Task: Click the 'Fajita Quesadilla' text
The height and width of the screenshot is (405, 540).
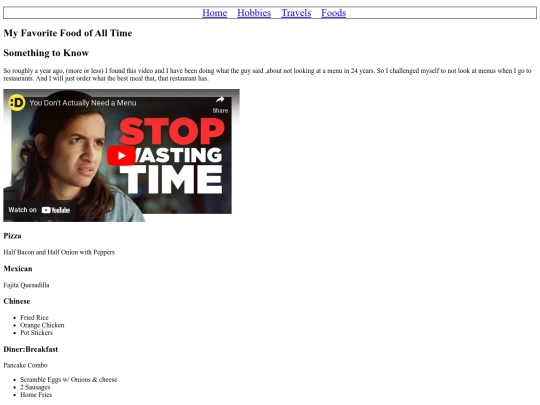Action: click(27, 285)
